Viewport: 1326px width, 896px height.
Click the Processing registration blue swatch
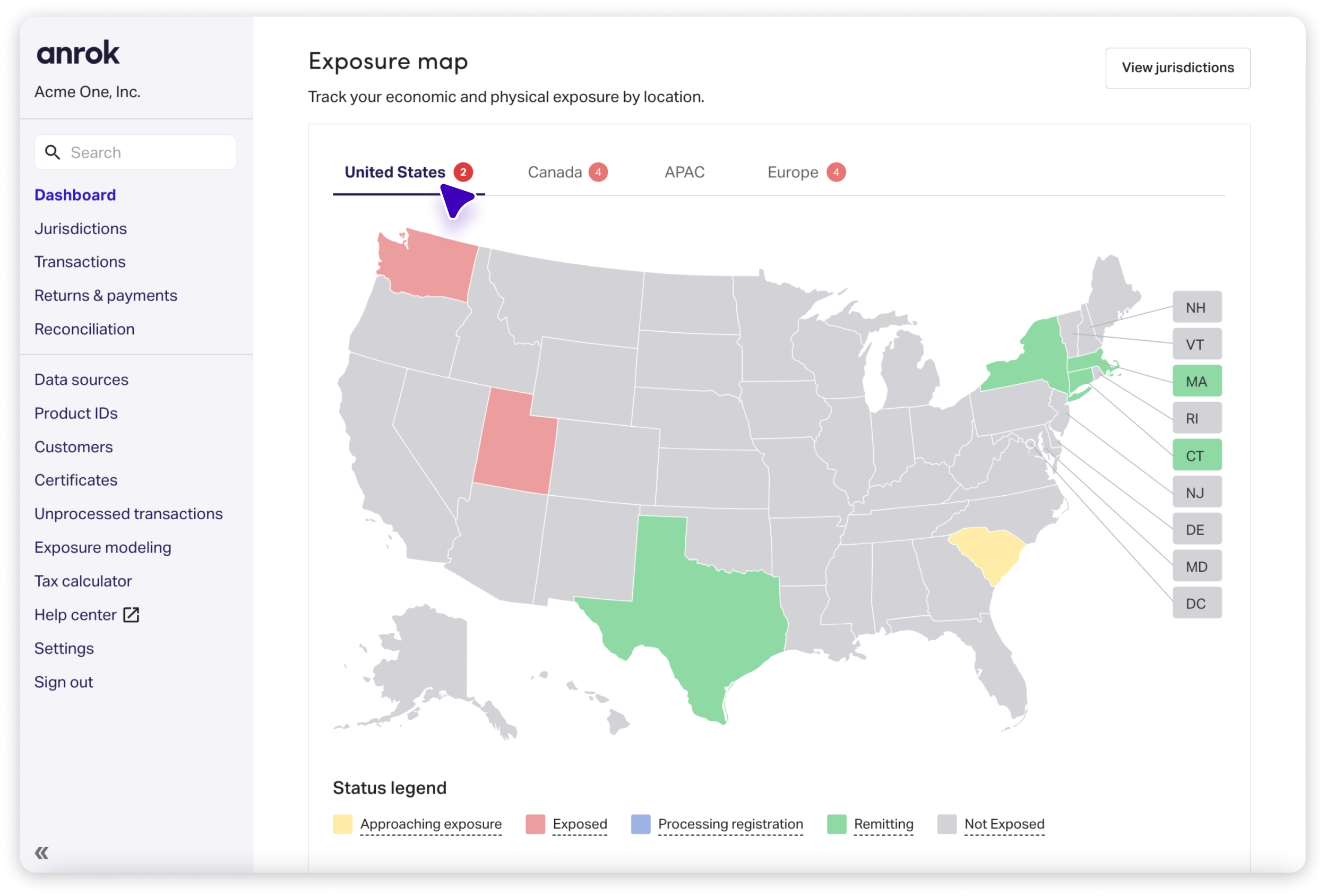point(640,824)
